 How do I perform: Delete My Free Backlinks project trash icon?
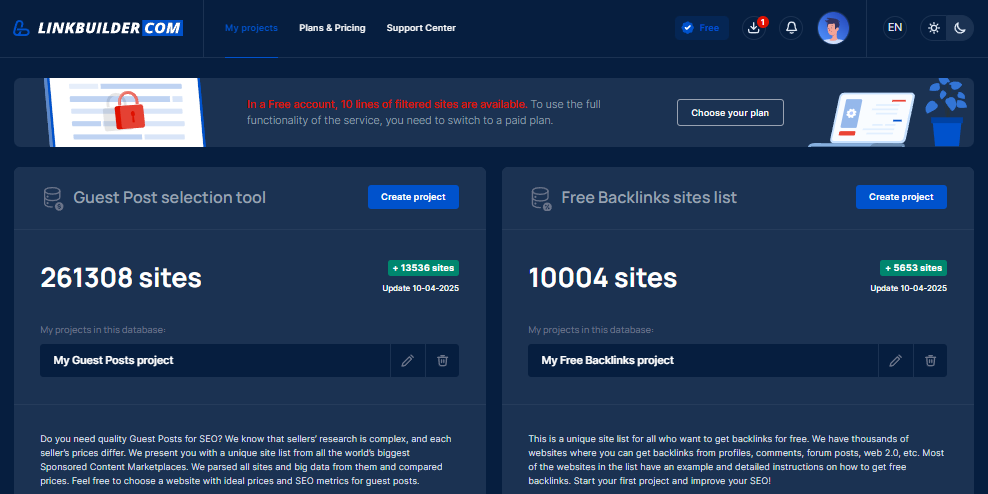coord(930,360)
